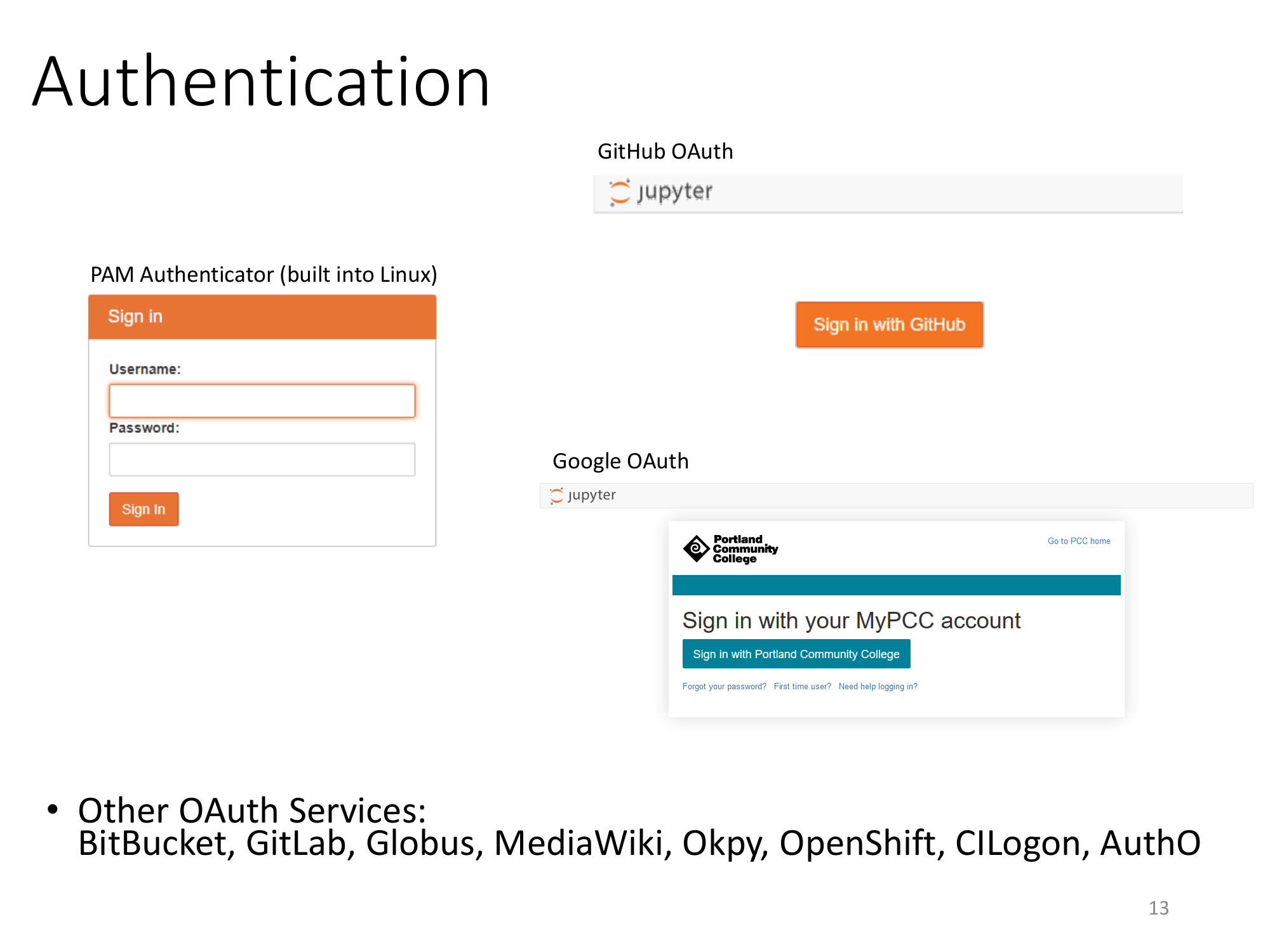The height and width of the screenshot is (952, 1270).
Task: Click the Other OAuth Services bullet text
Action: pos(251,810)
